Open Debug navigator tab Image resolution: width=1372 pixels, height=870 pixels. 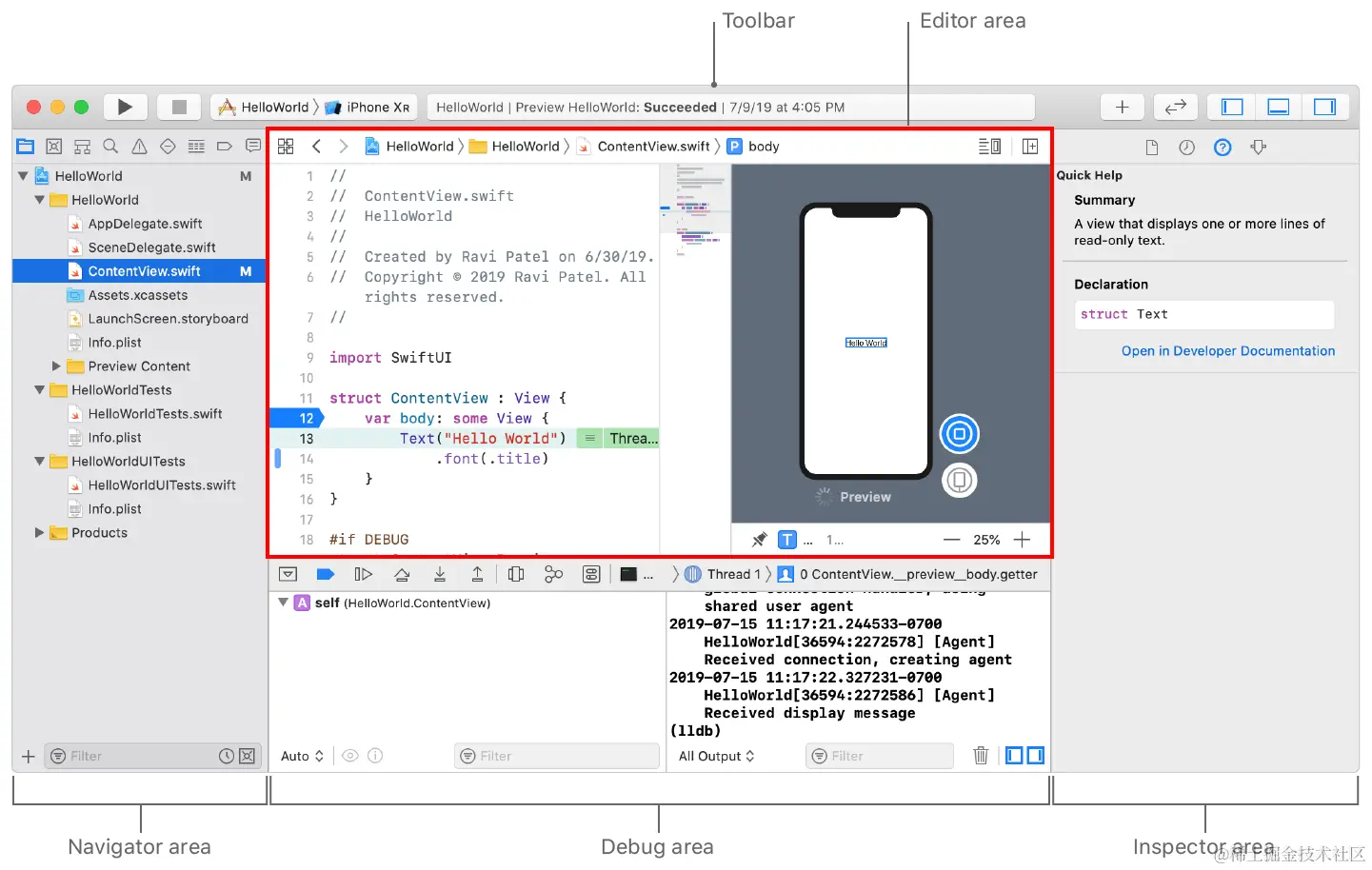(x=196, y=147)
